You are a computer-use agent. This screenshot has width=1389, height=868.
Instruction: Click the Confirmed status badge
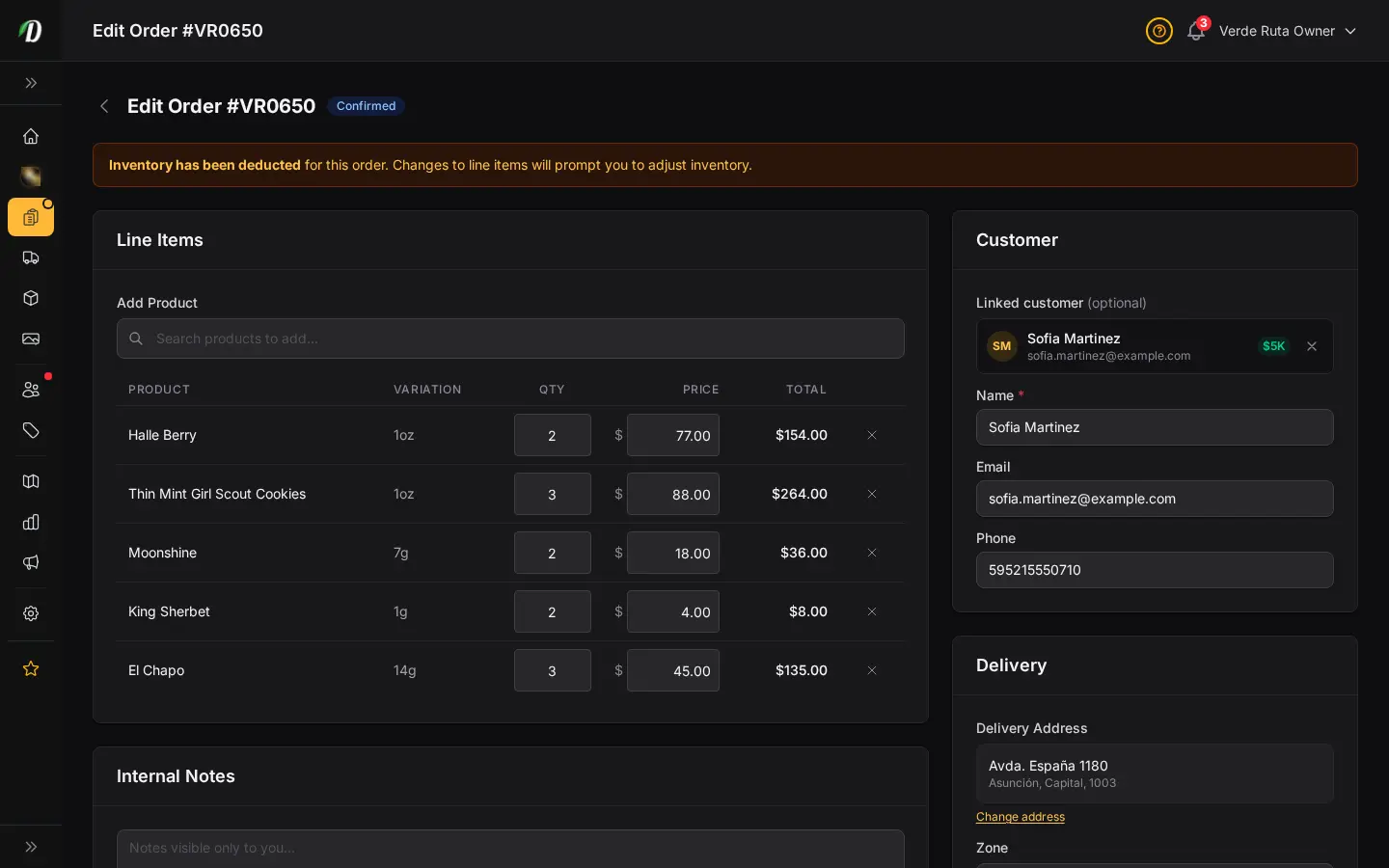pos(366,106)
